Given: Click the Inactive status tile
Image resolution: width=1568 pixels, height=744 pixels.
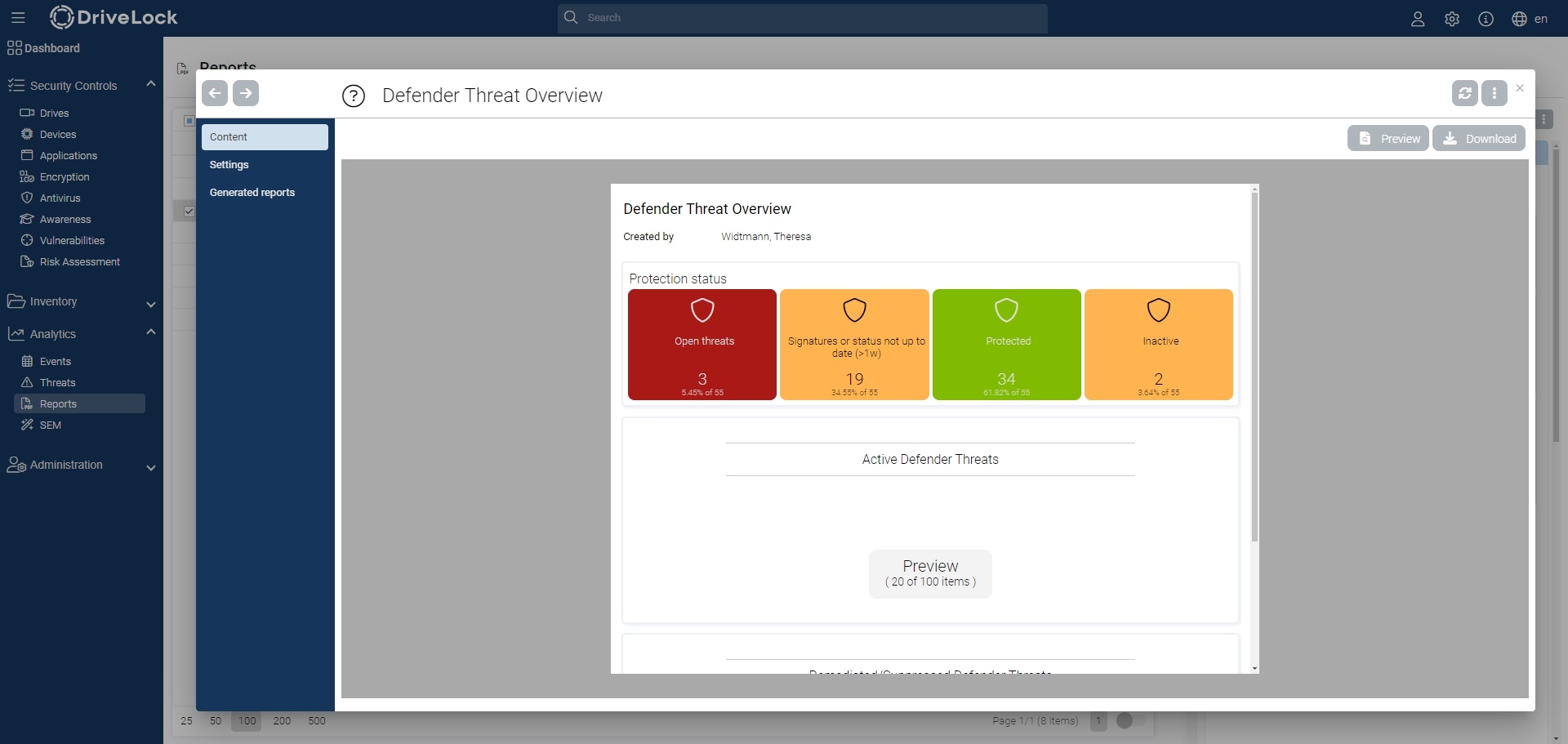Looking at the screenshot, I should 1159,345.
